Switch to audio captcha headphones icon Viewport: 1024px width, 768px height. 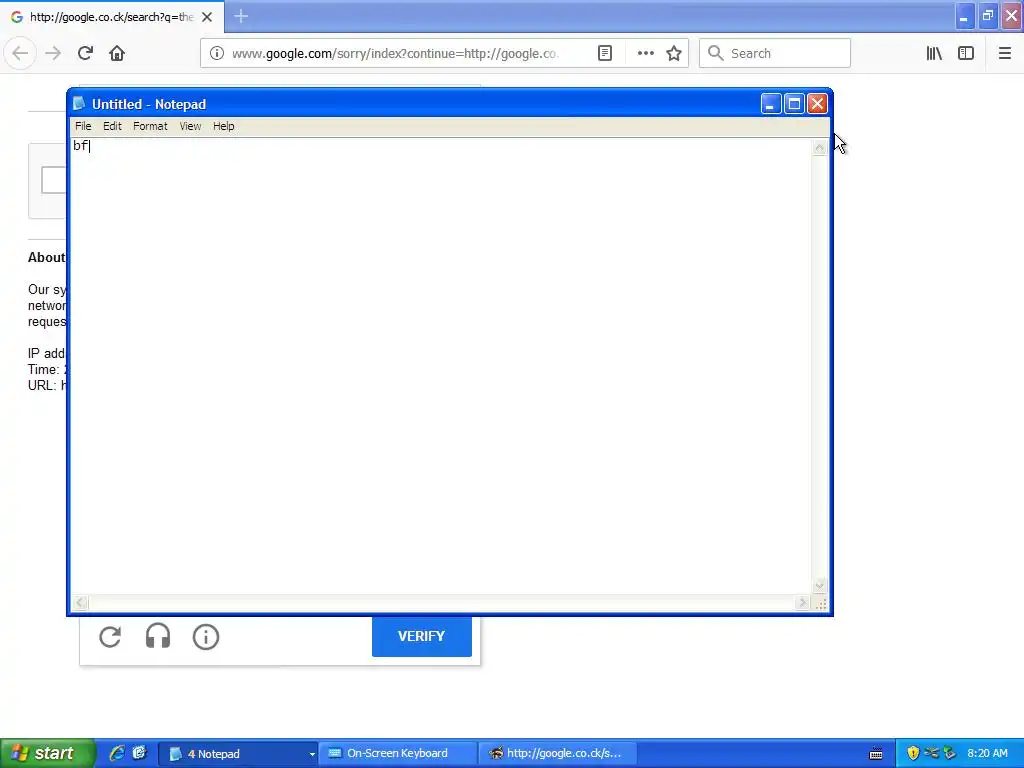pyautogui.click(x=158, y=637)
